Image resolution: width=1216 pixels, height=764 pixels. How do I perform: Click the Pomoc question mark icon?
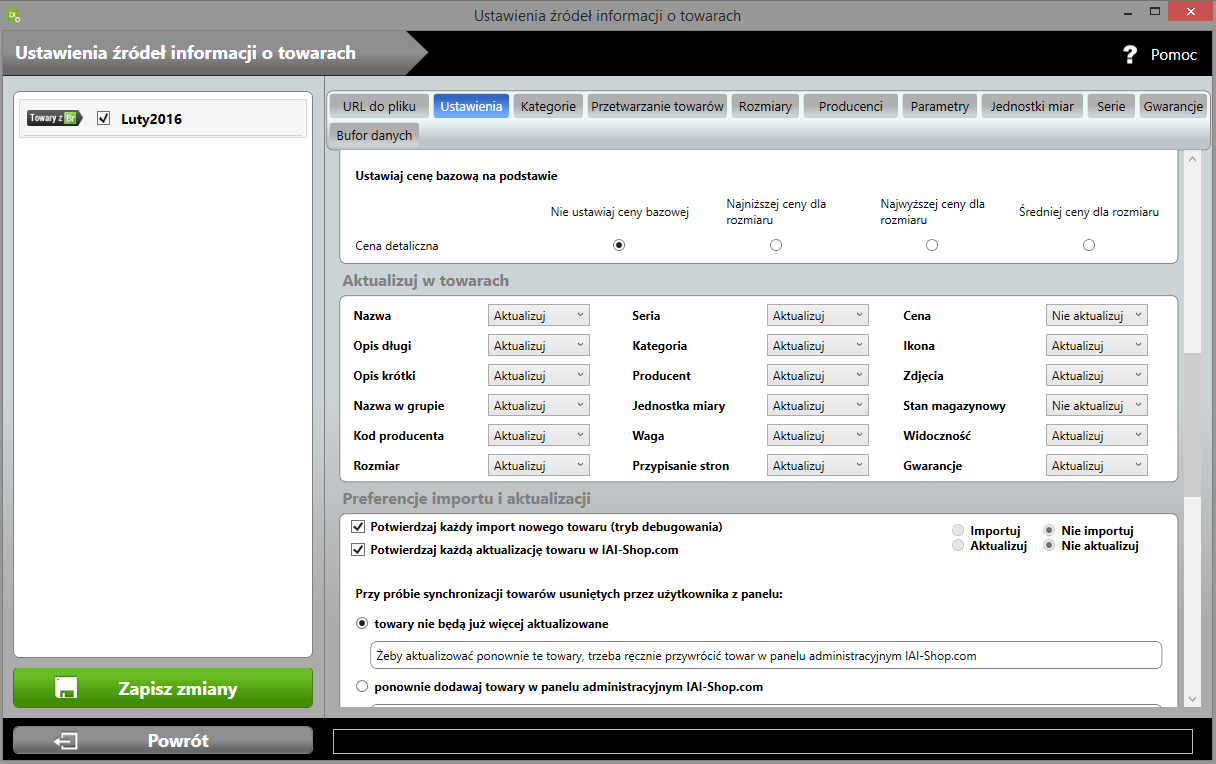coord(1130,54)
